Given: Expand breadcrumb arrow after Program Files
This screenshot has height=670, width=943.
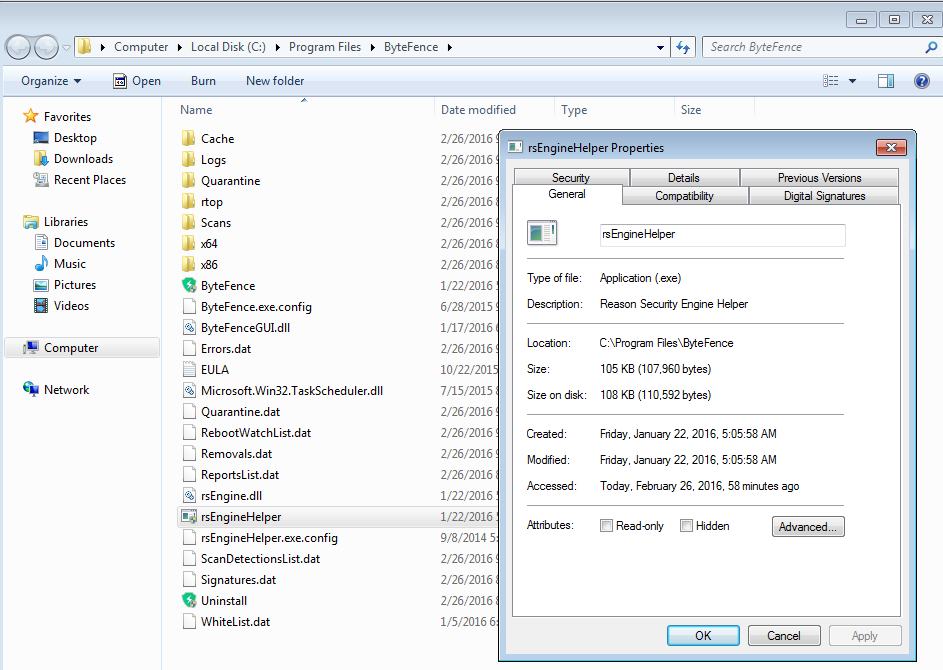Looking at the screenshot, I should click(x=372, y=47).
